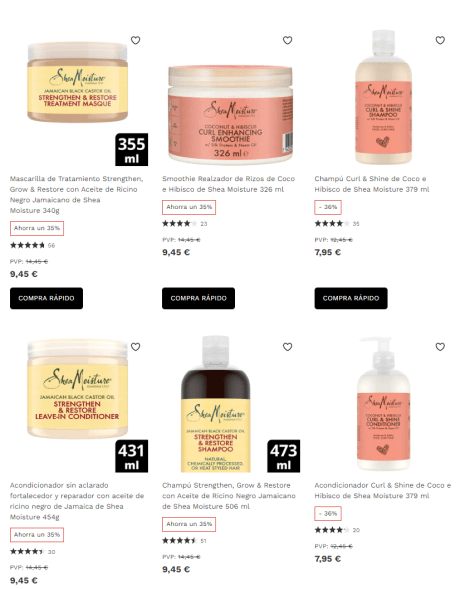View the 56 reviews star rating of Mascarilla
475x589 pixels.
point(32,245)
